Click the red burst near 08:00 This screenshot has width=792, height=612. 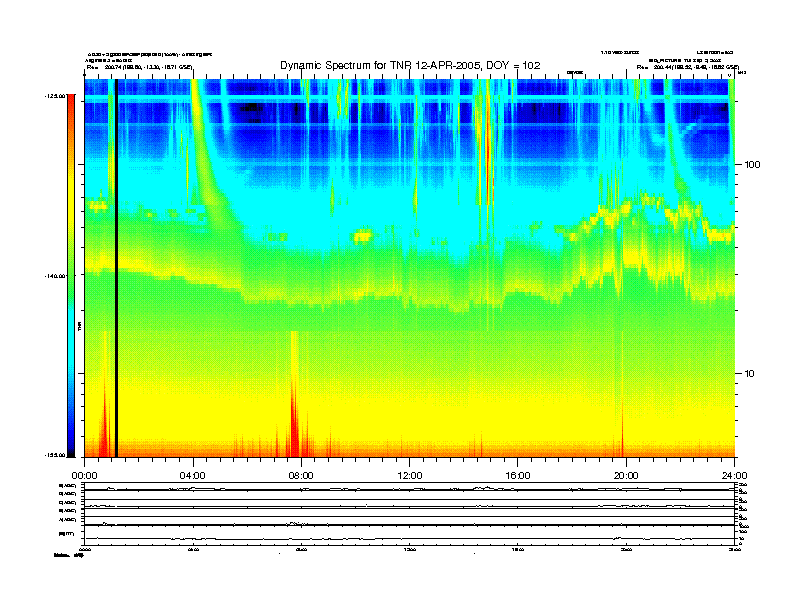tap(294, 419)
